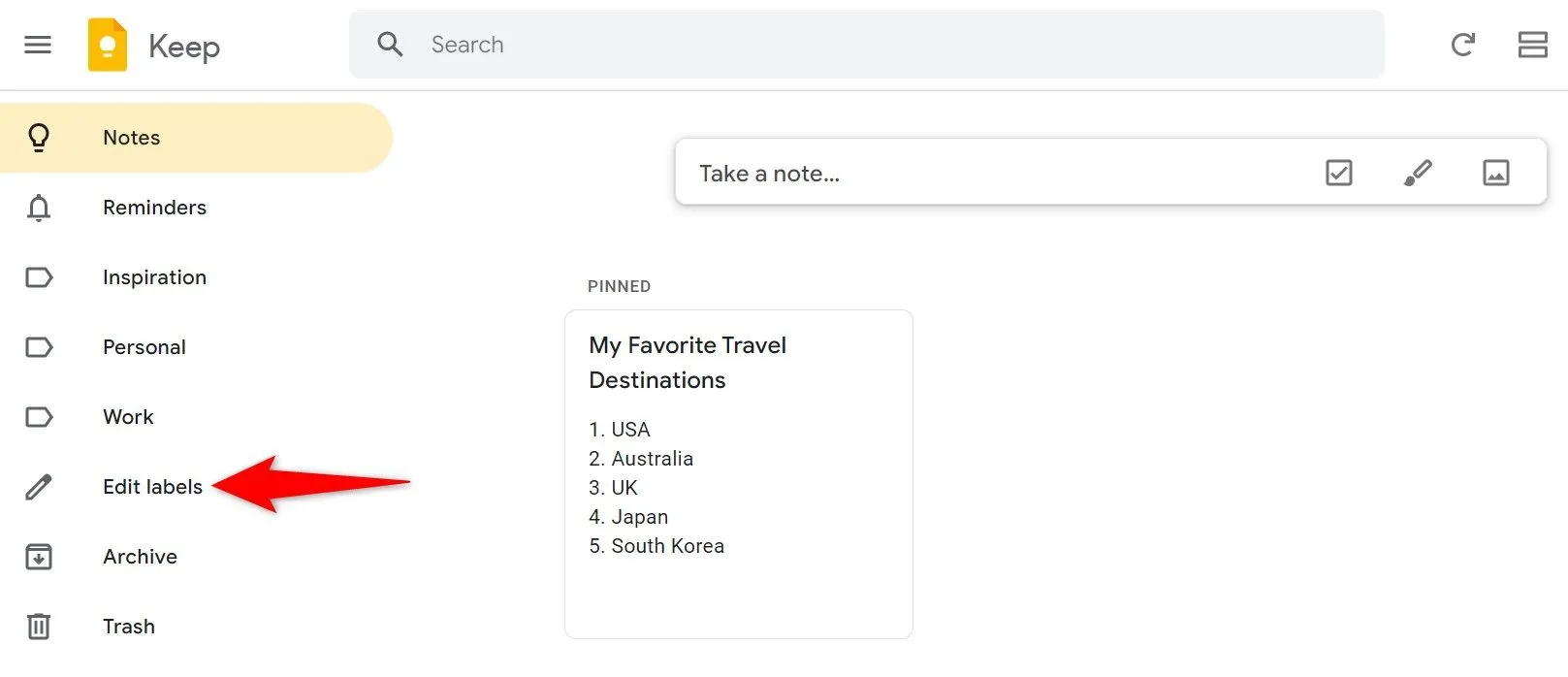The width and height of the screenshot is (1568, 677).
Task: Click the search magnifier icon
Action: [x=390, y=45]
